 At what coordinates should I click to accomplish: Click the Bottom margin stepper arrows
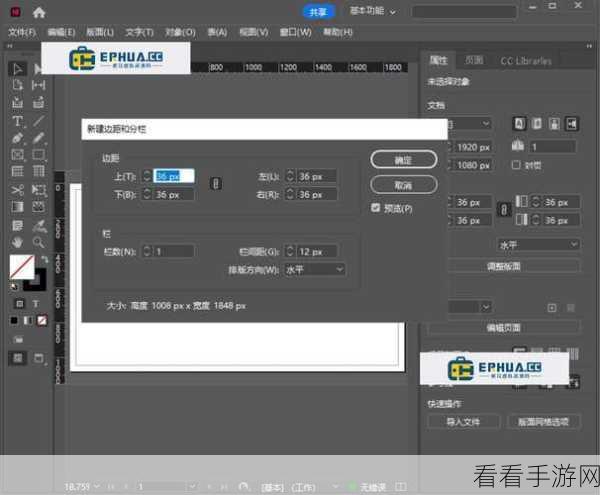pyautogui.click(x=147, y=194)
